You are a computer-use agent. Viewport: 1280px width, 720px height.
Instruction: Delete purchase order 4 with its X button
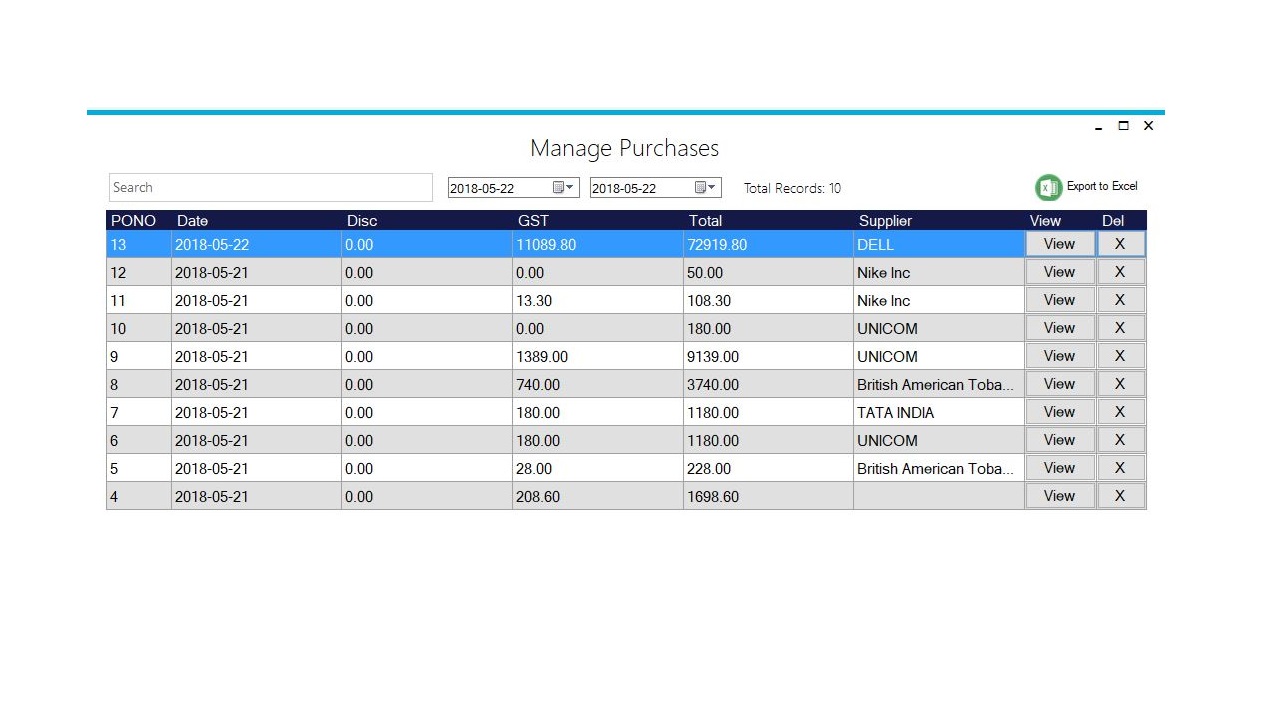tap(1120, 495)
